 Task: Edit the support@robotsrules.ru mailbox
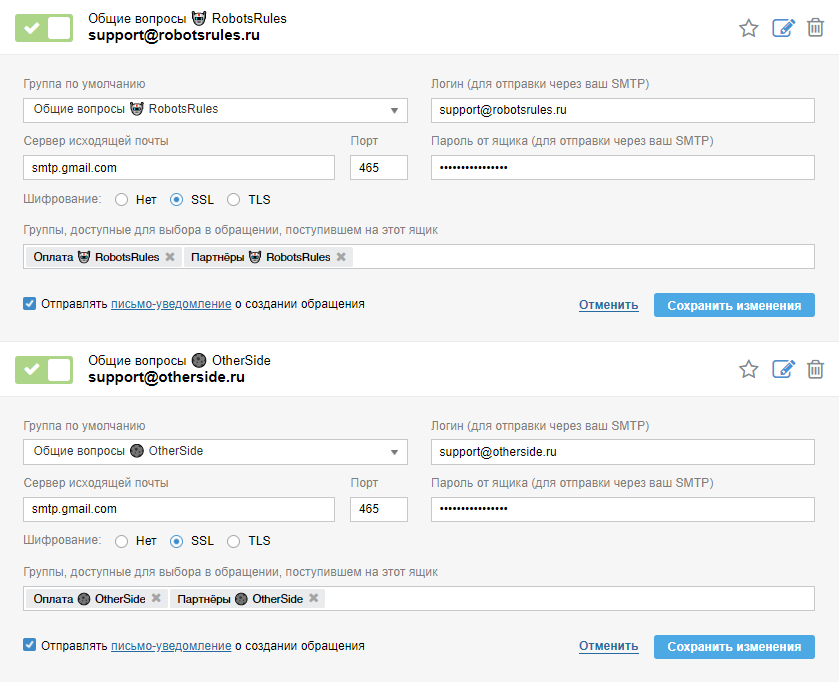coord(783,28)
